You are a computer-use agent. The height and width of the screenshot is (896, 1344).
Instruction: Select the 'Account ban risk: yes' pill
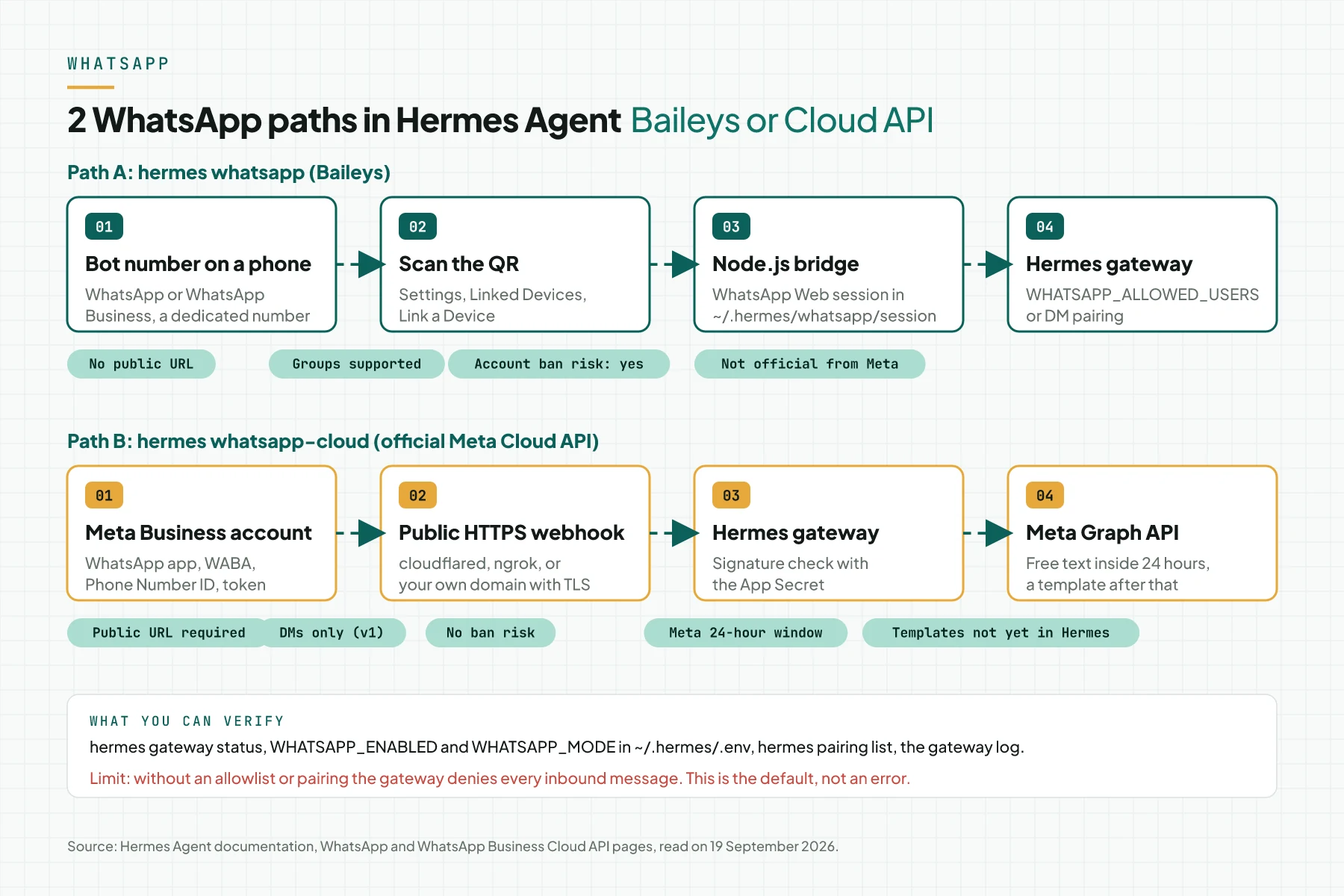[559, 364]
